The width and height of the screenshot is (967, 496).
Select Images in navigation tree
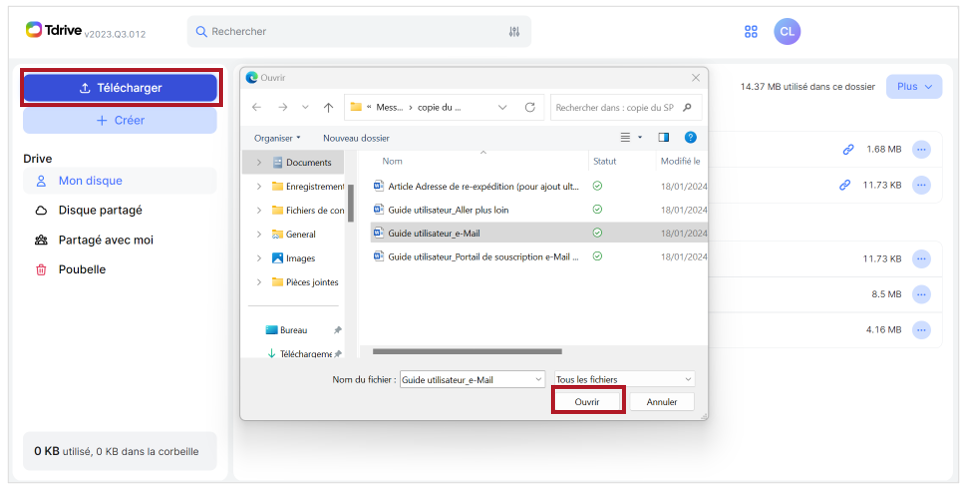(294, 258)
